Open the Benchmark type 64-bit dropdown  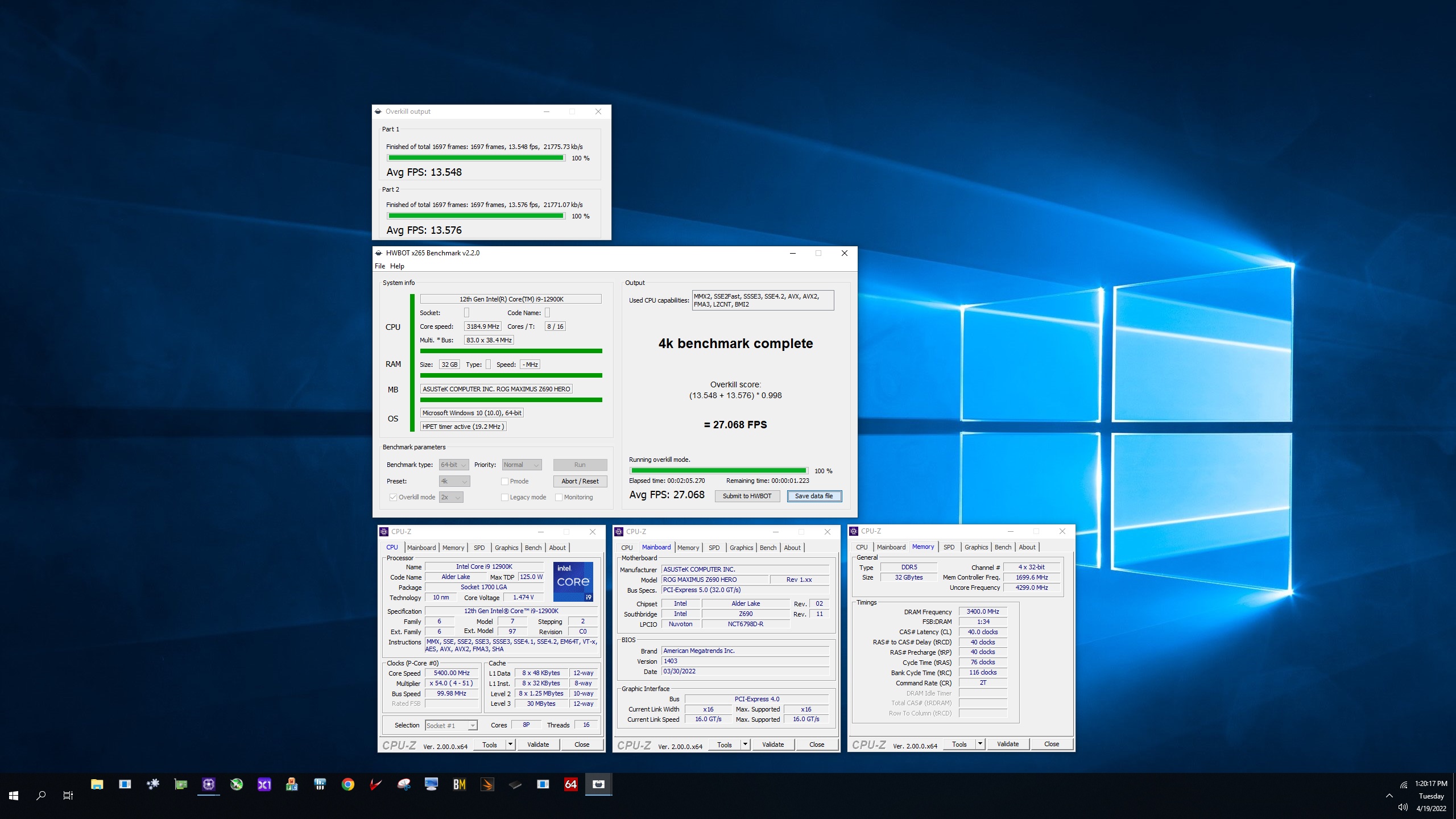click(454, 465)
